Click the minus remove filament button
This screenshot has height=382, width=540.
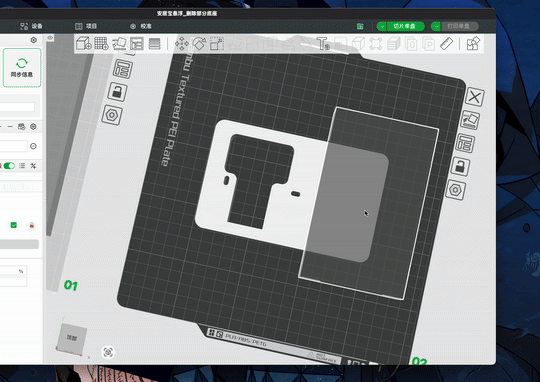point(10,127)
